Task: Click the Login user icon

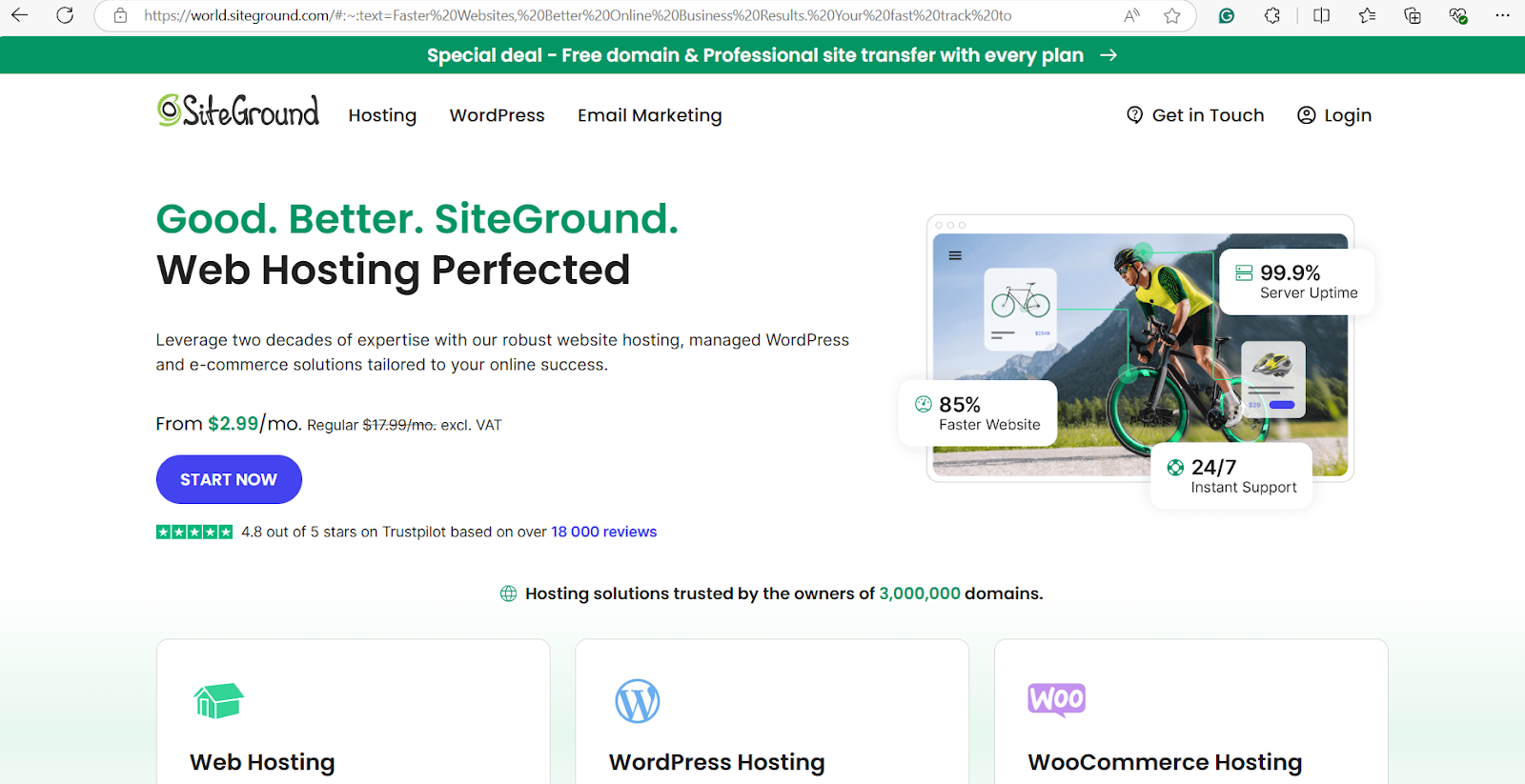Action: pos(1307,115)
